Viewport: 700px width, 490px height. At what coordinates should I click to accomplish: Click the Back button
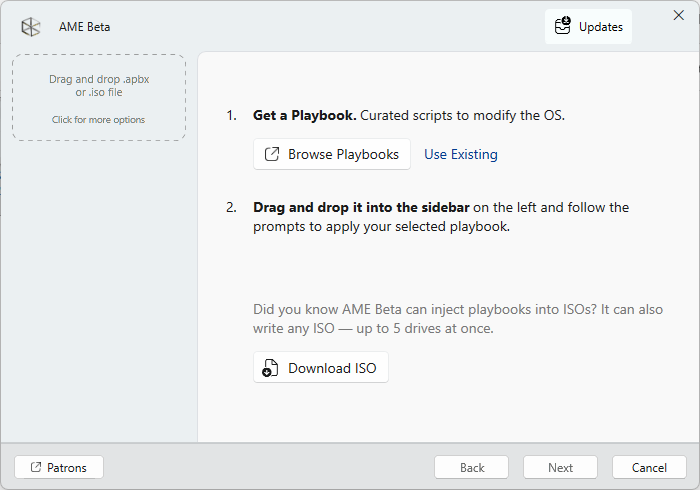point(471,467)
